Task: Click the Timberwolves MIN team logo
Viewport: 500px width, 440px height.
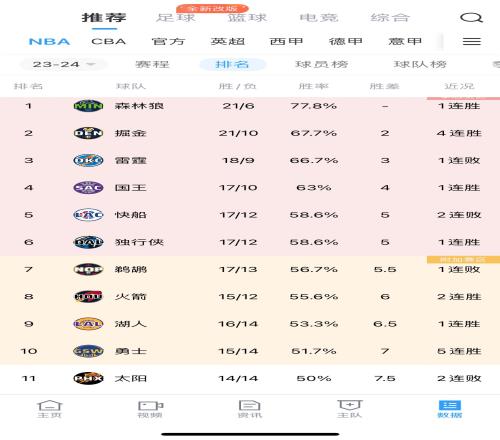Action: [88, 106]
